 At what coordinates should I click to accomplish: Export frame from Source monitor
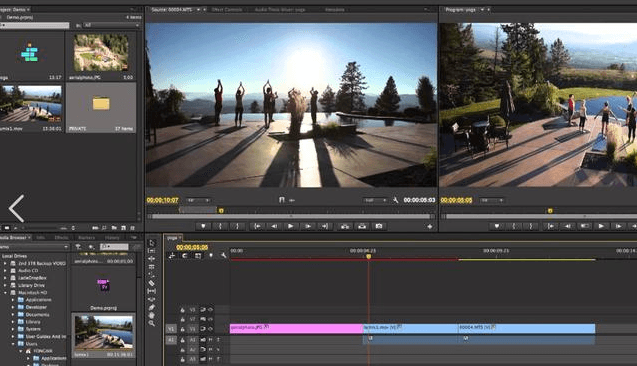379,226
